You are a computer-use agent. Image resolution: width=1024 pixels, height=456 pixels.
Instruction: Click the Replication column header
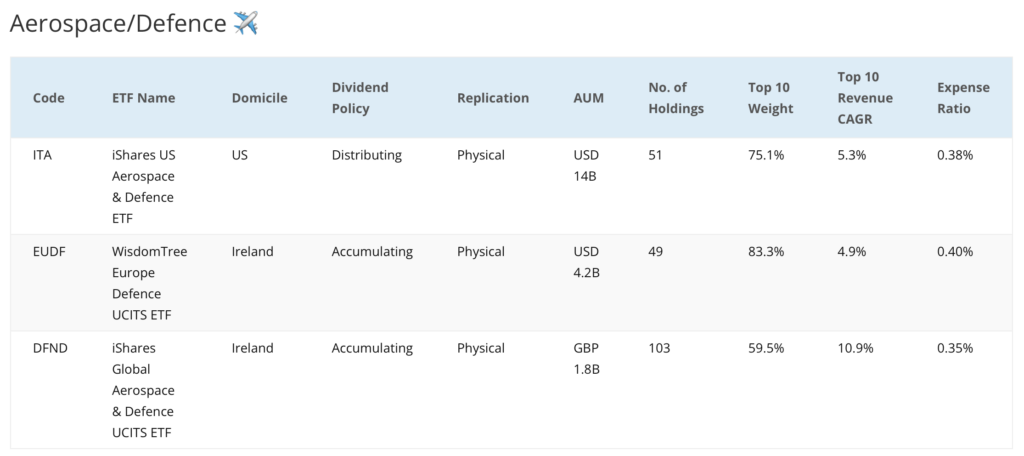point(493,98)
